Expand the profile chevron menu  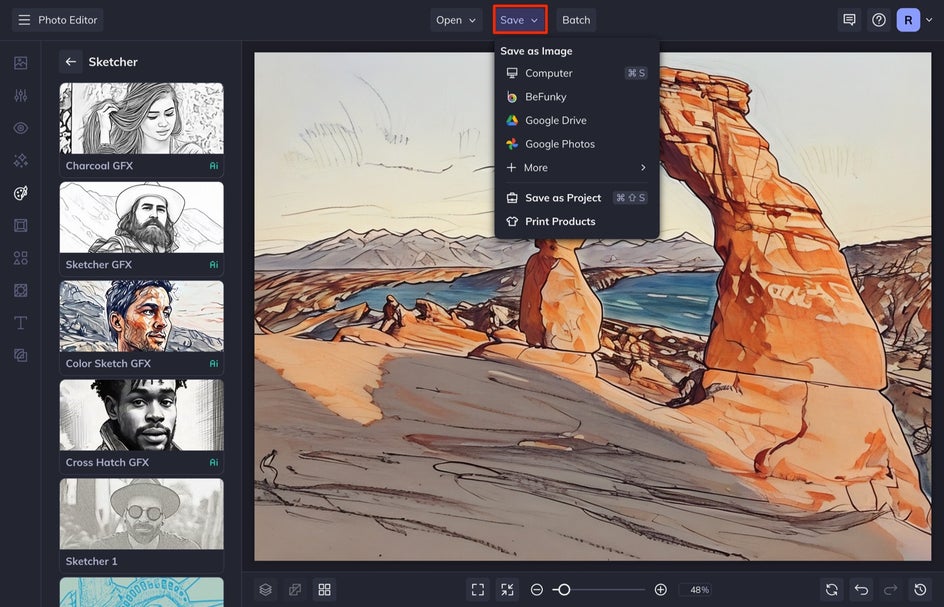[x=930, y=20]
